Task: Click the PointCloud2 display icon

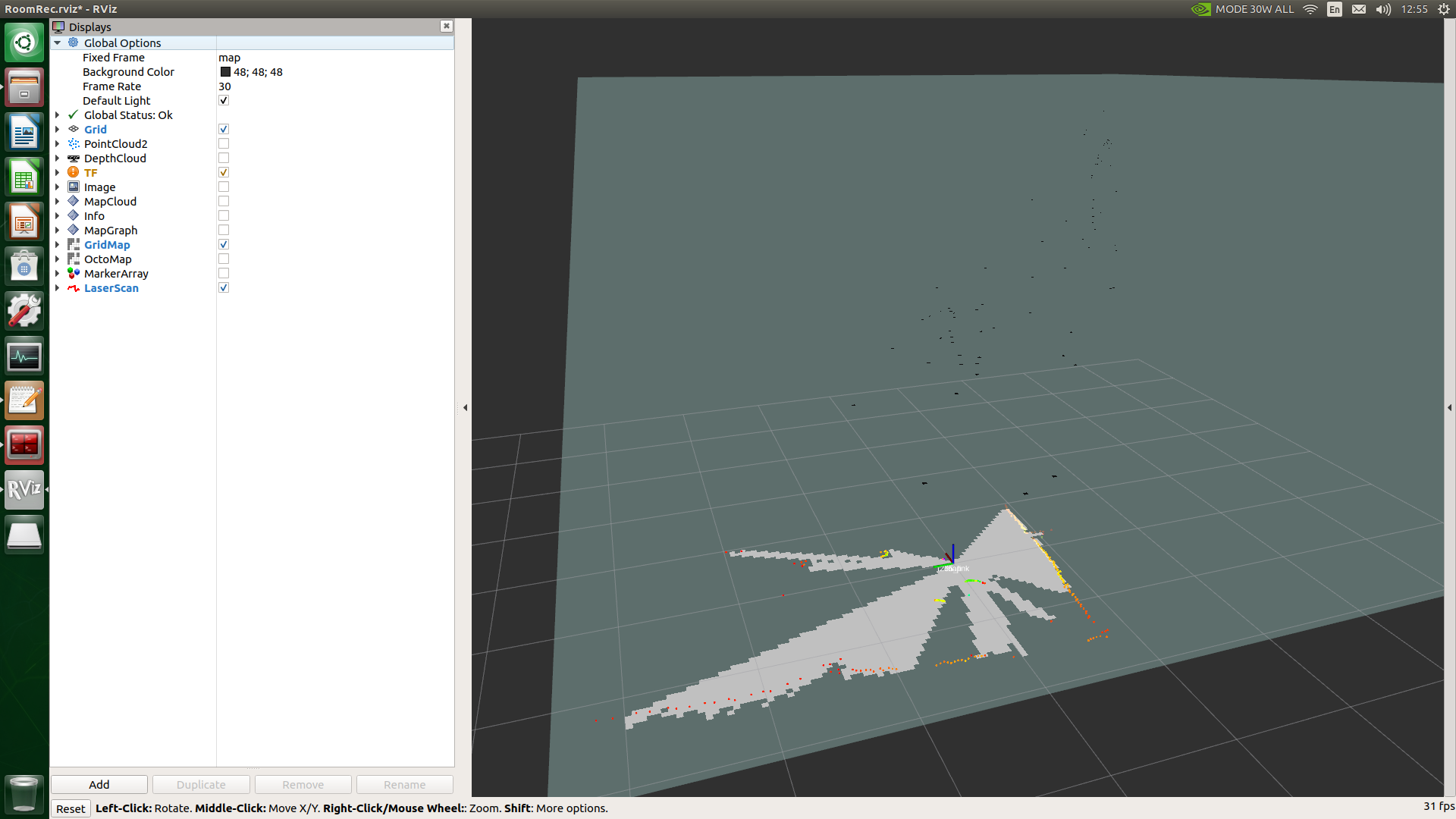Action: 74,144
